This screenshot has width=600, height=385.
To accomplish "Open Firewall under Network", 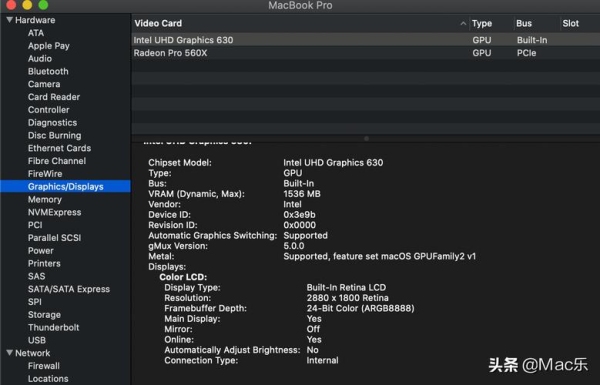I will coord(44,366).
